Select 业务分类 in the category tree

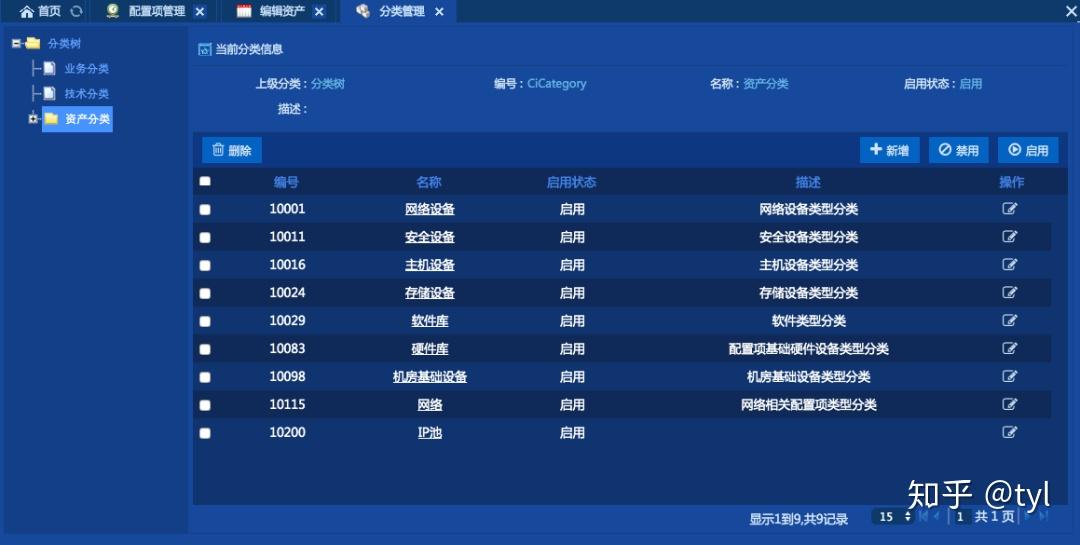[x=87, y=68]
